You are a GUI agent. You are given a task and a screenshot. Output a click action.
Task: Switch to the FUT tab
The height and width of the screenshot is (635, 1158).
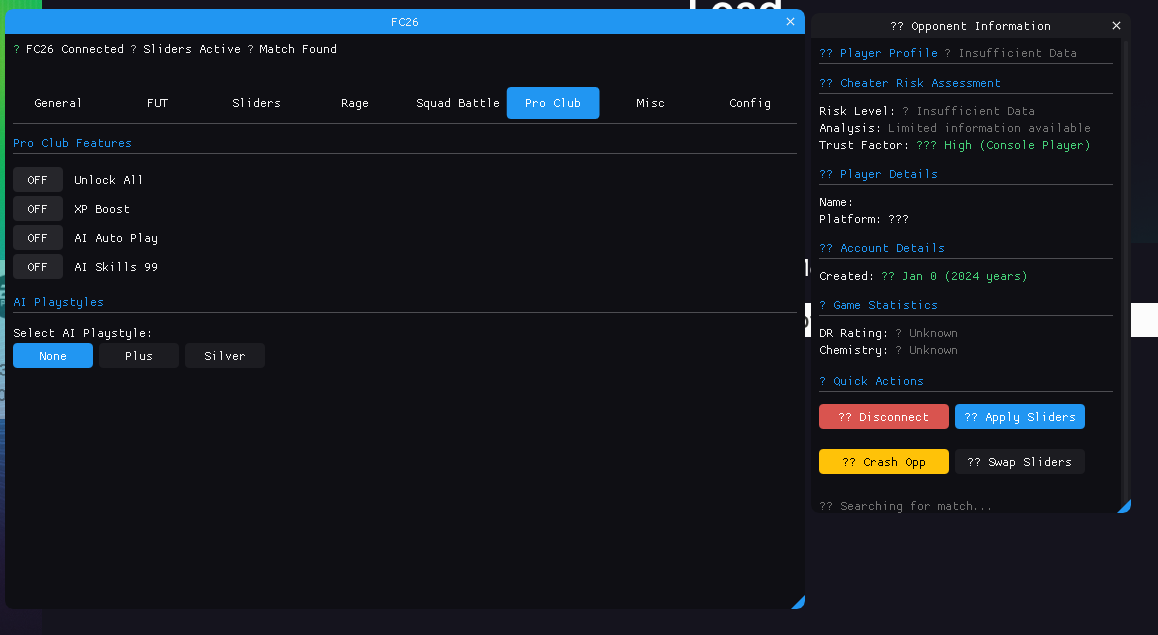click(x=157, y=103)
